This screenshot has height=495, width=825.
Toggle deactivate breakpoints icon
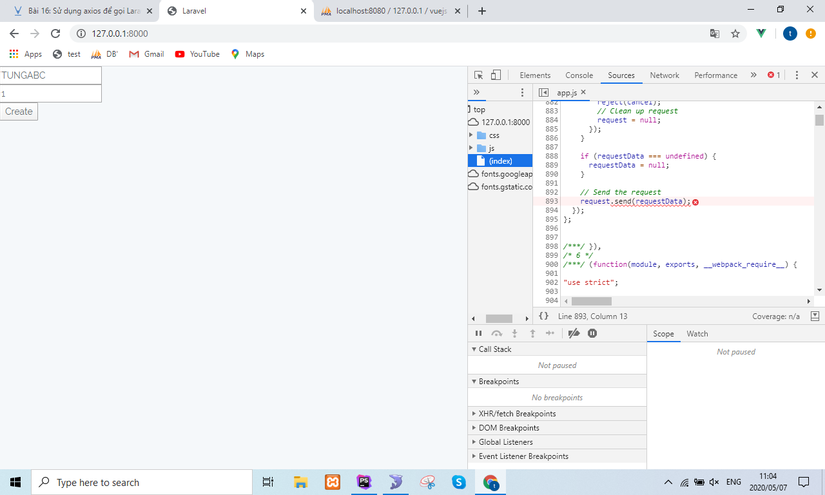(574, 333)
